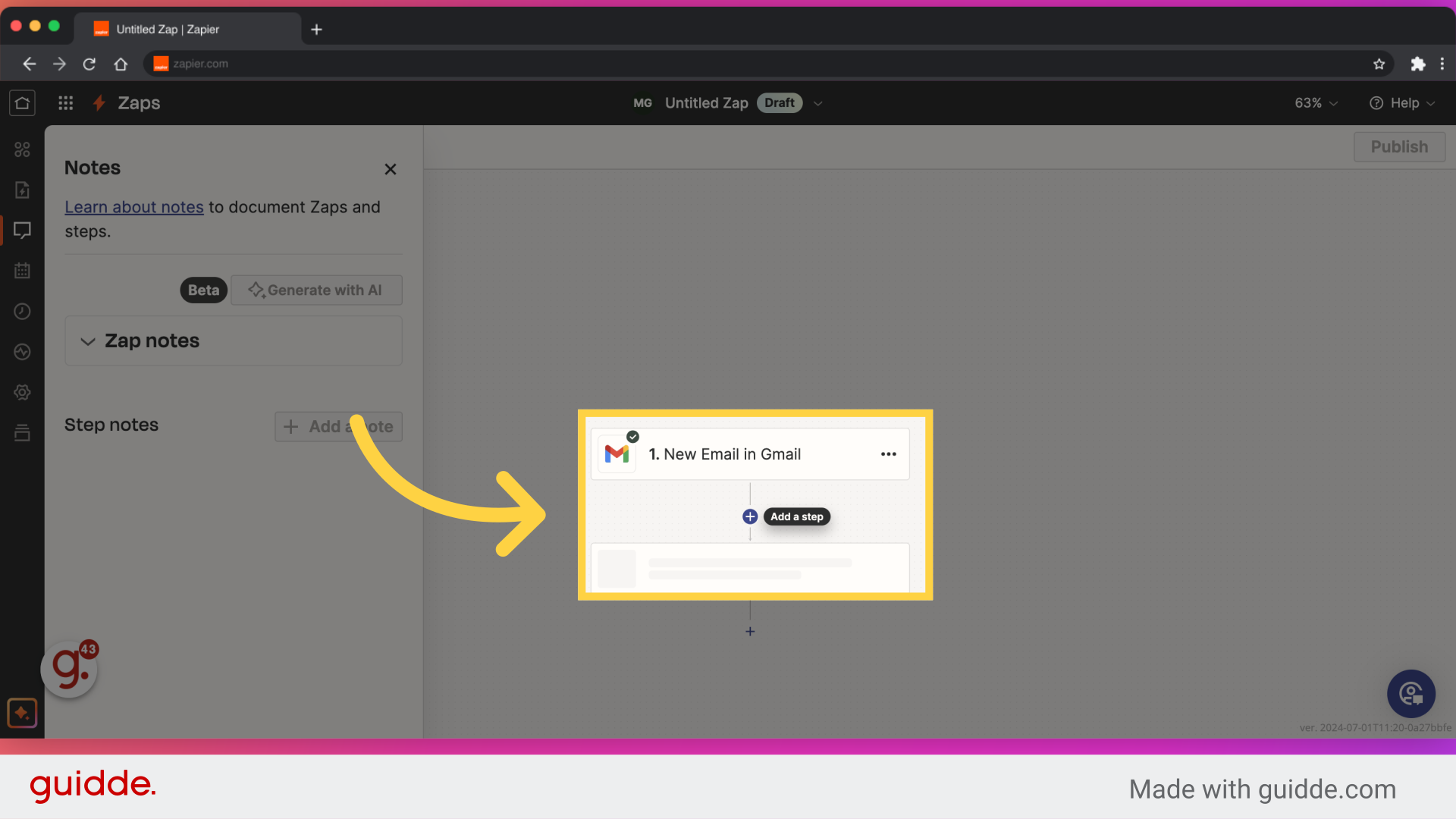Open the 63% zoom level dropdown
This screenshot has width=1456, height=819.
pyautogui.click(x=1316, y=103)
